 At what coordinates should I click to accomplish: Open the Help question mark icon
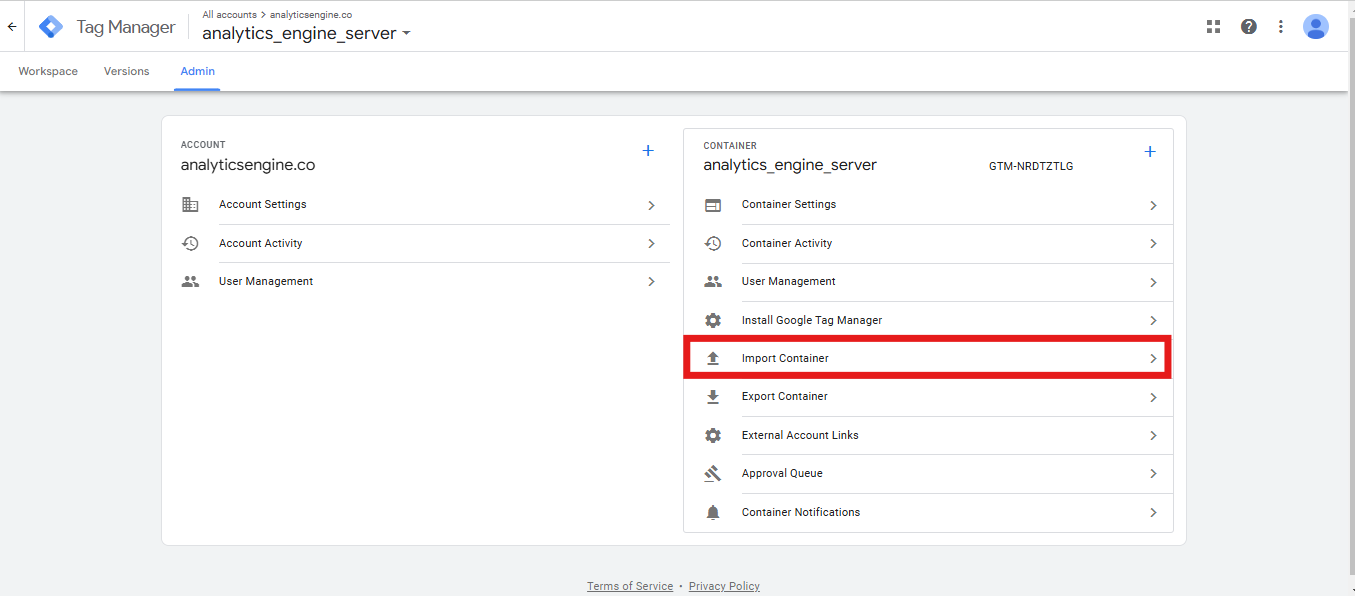click(1249, 27)
